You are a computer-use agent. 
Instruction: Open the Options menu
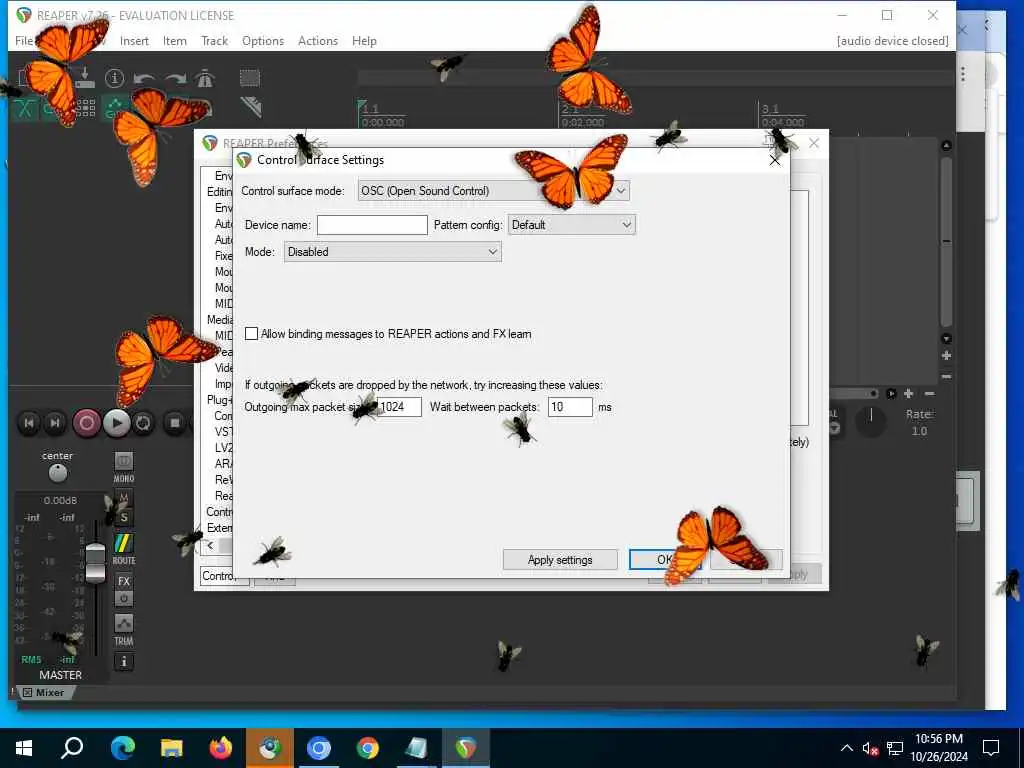click(263, 40)
